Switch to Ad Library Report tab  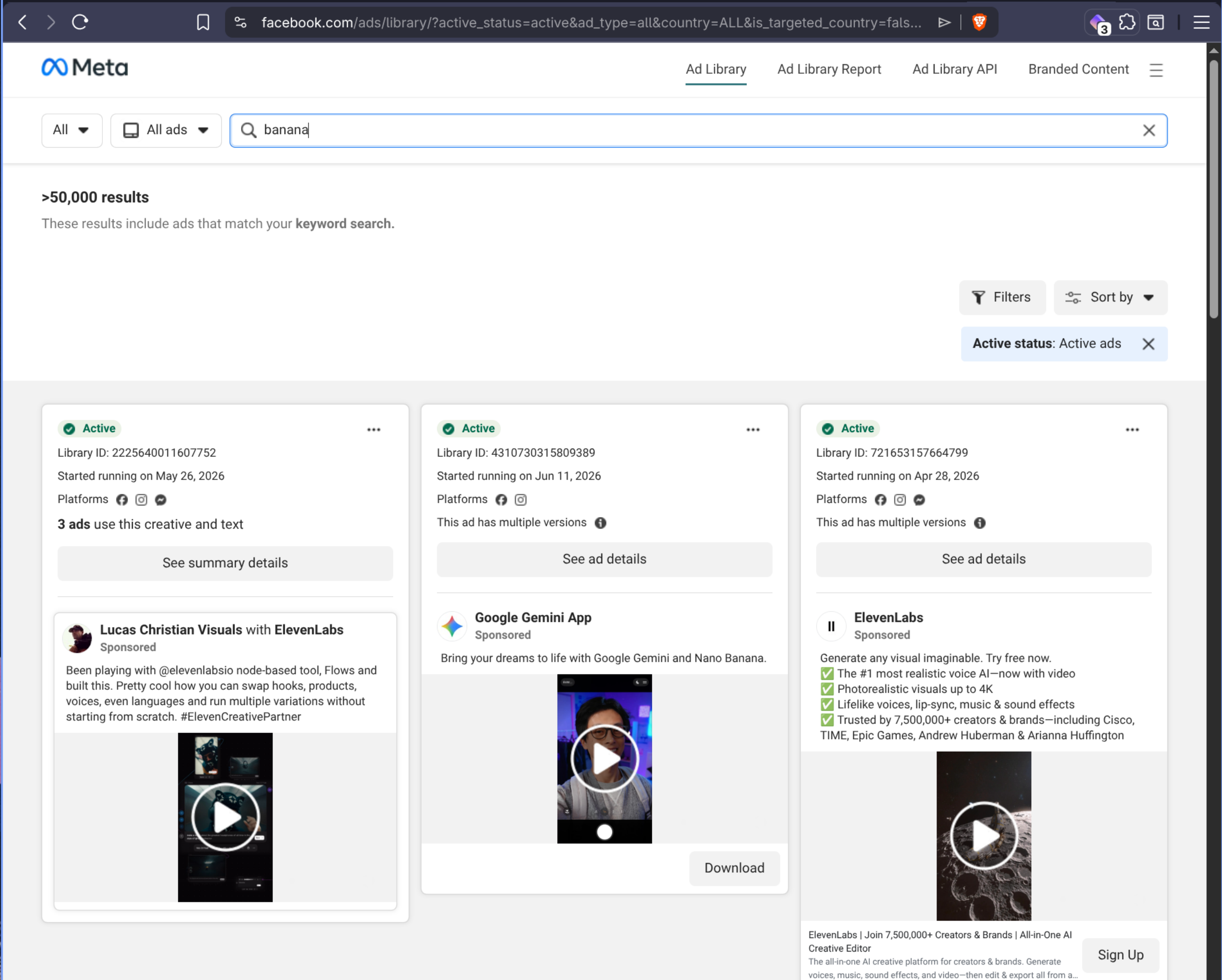tap(829, 69)
